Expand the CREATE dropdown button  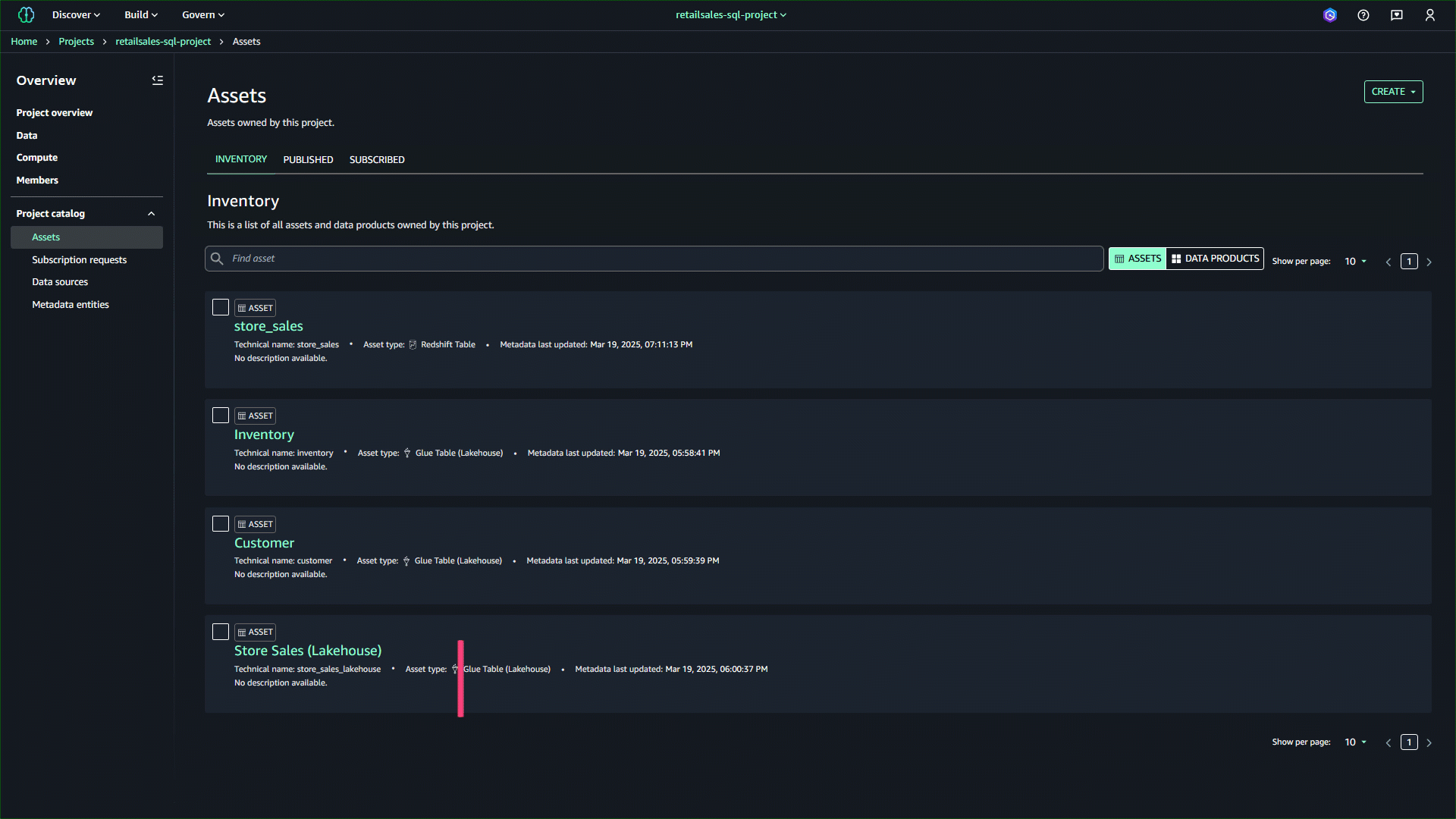click(x=1393, y=92)
